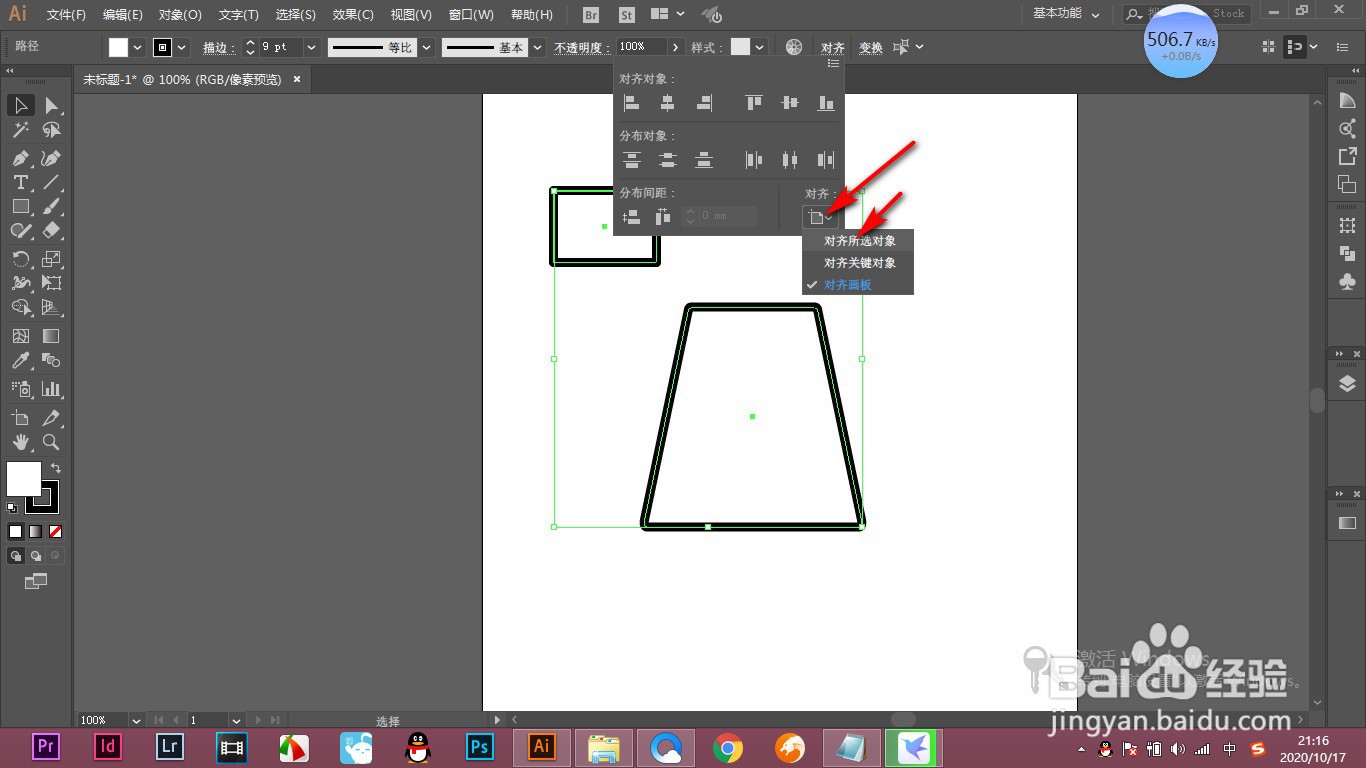Swap fill and stroke colors
1366x768 pixels.
(x=56, y=468)
